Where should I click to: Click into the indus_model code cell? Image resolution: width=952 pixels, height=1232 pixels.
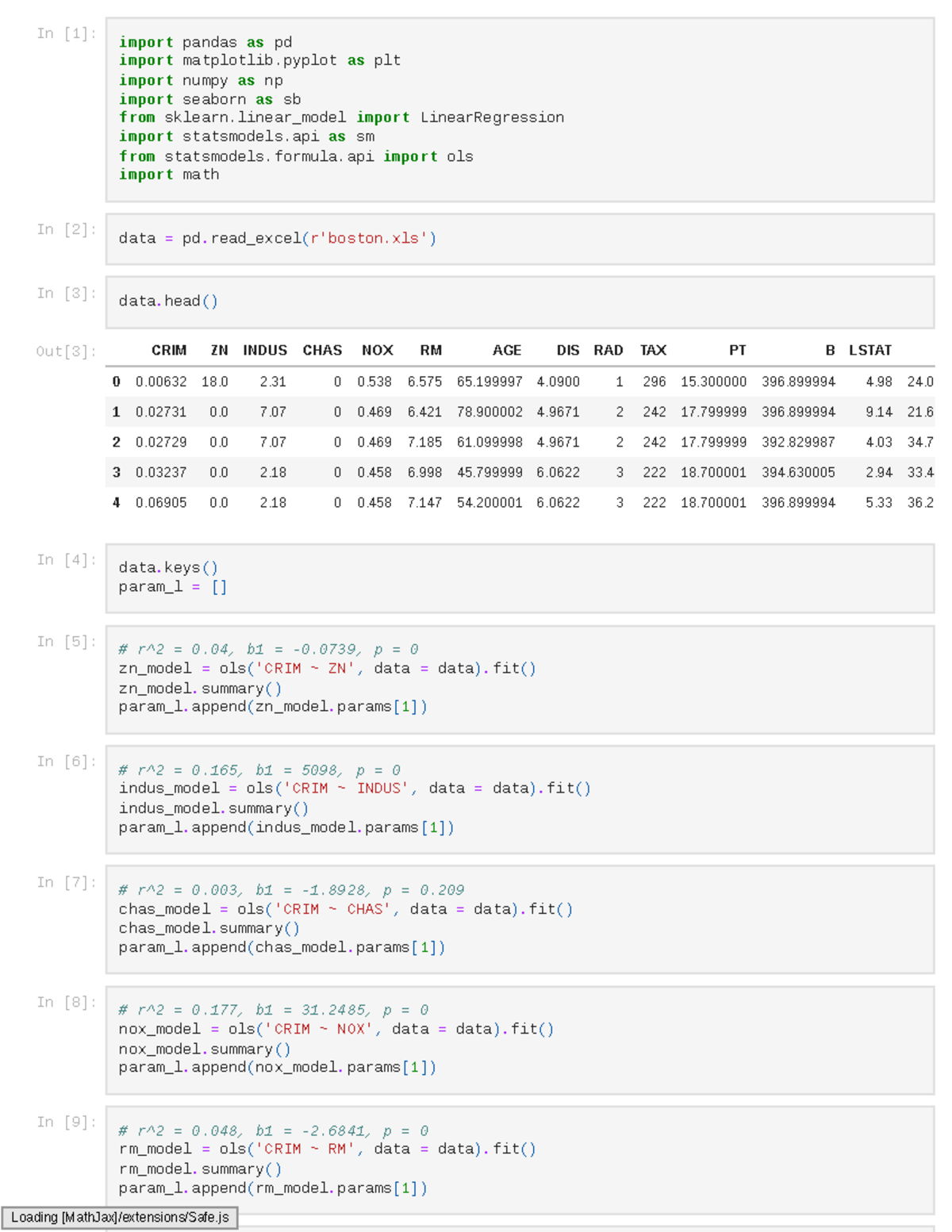click(519, 800)
